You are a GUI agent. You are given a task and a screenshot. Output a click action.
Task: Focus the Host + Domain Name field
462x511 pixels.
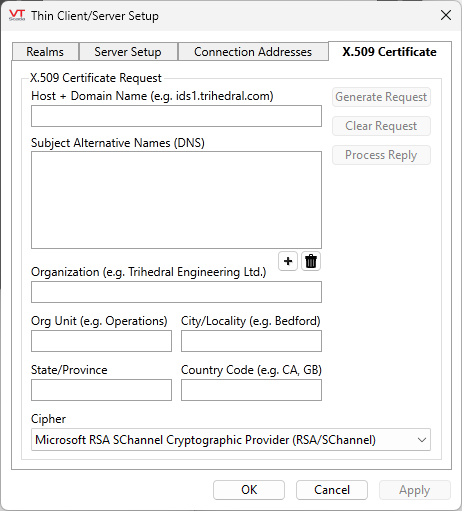(x=176, y=116)
